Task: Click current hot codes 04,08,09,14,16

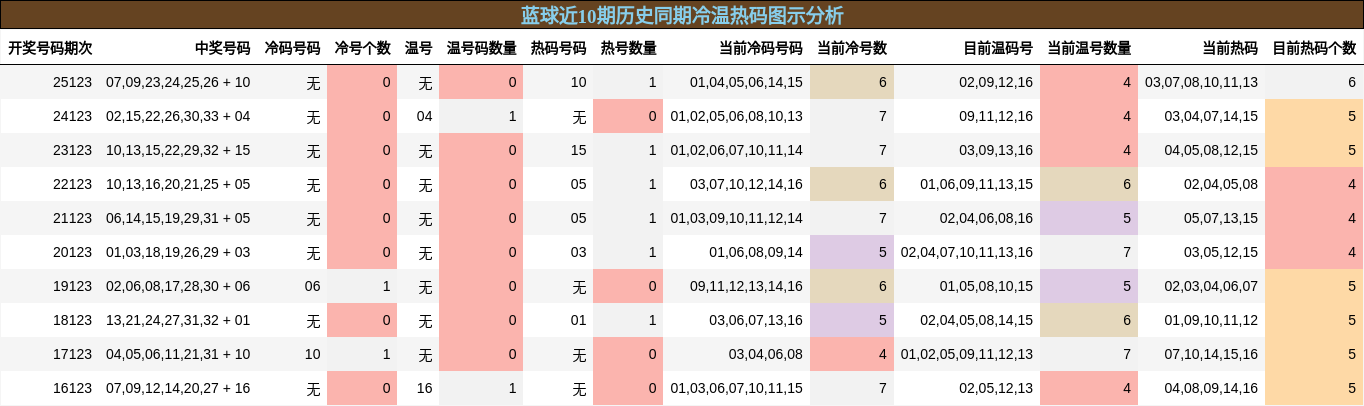Action: click(1211, 388)
